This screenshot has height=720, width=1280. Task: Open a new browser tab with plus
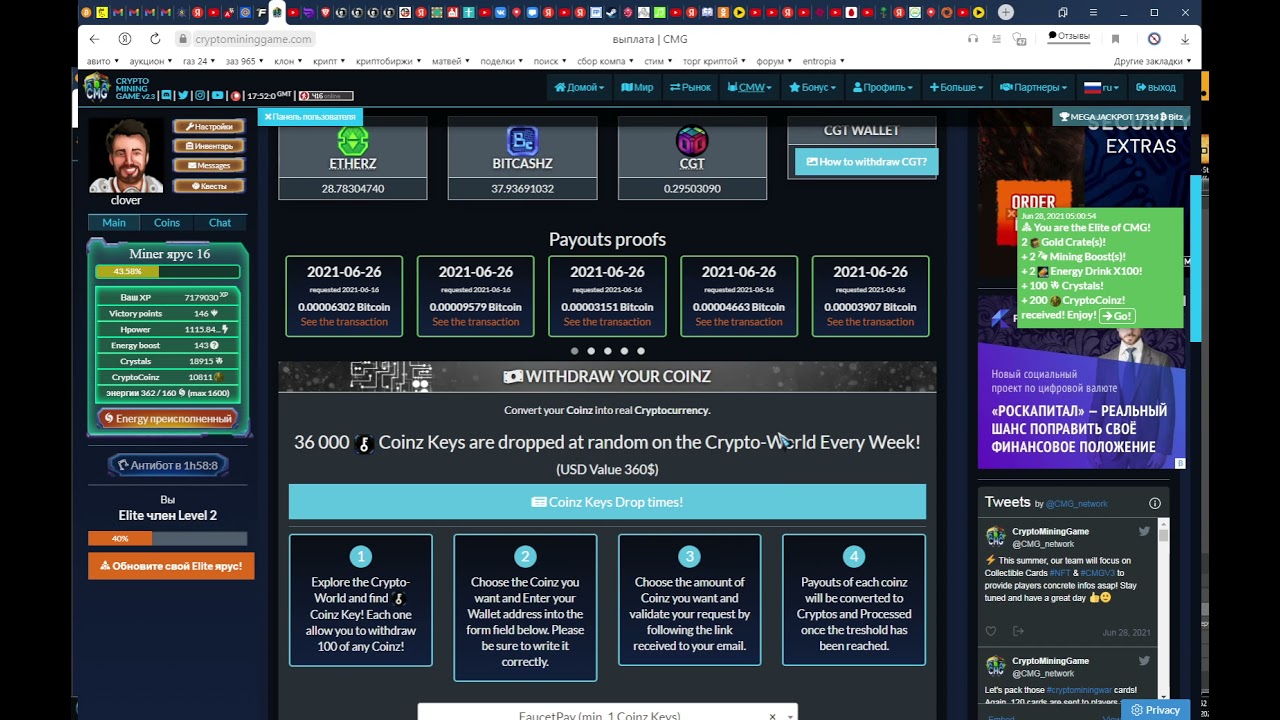[x=1006, y=13]
